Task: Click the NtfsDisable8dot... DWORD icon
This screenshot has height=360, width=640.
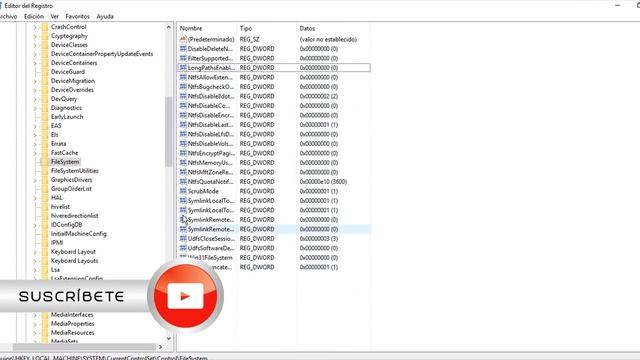Action: pyautogui.click(x=183, y=96)
